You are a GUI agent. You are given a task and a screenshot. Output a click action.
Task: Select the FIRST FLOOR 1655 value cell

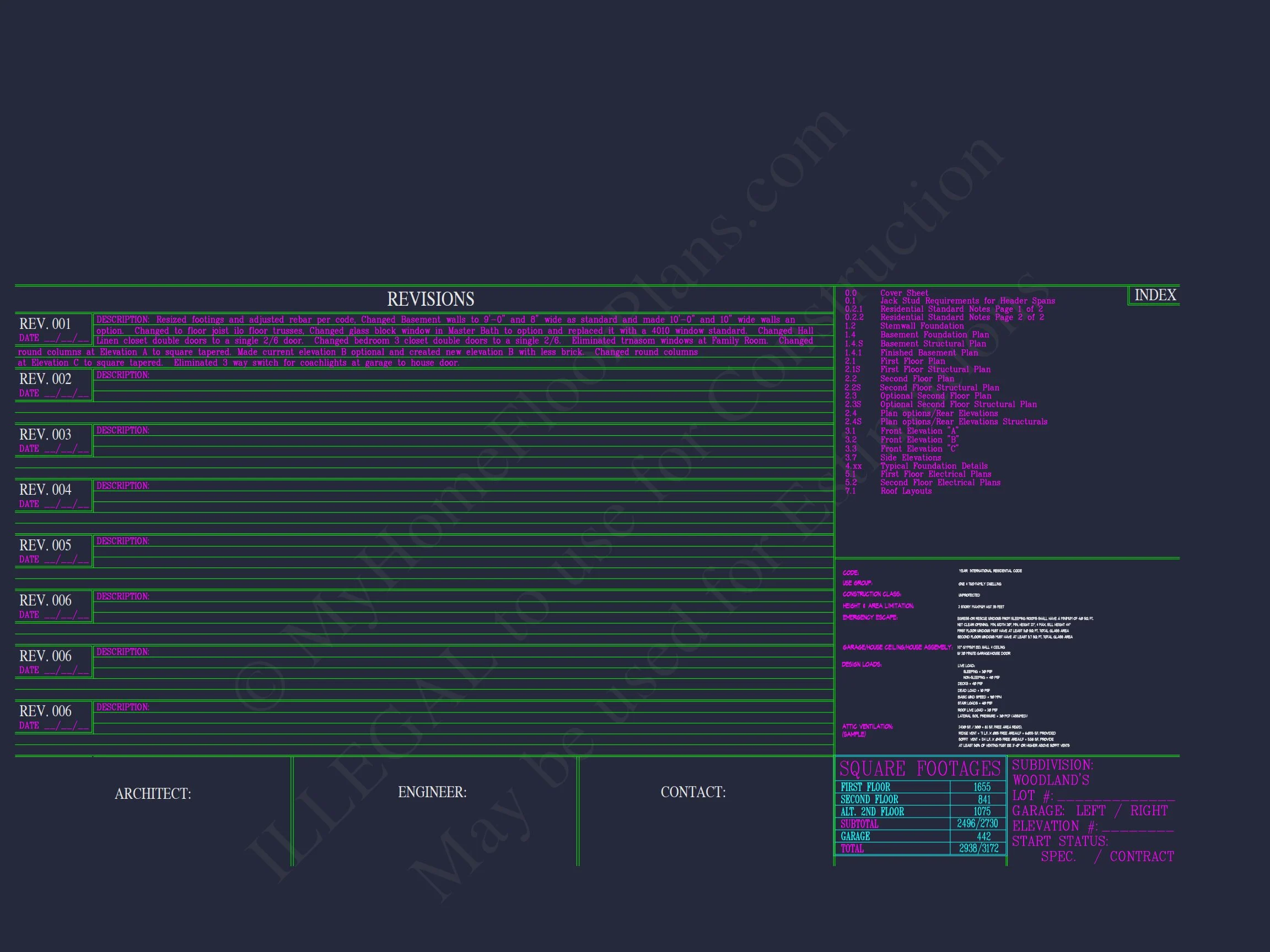pos(981,787)
